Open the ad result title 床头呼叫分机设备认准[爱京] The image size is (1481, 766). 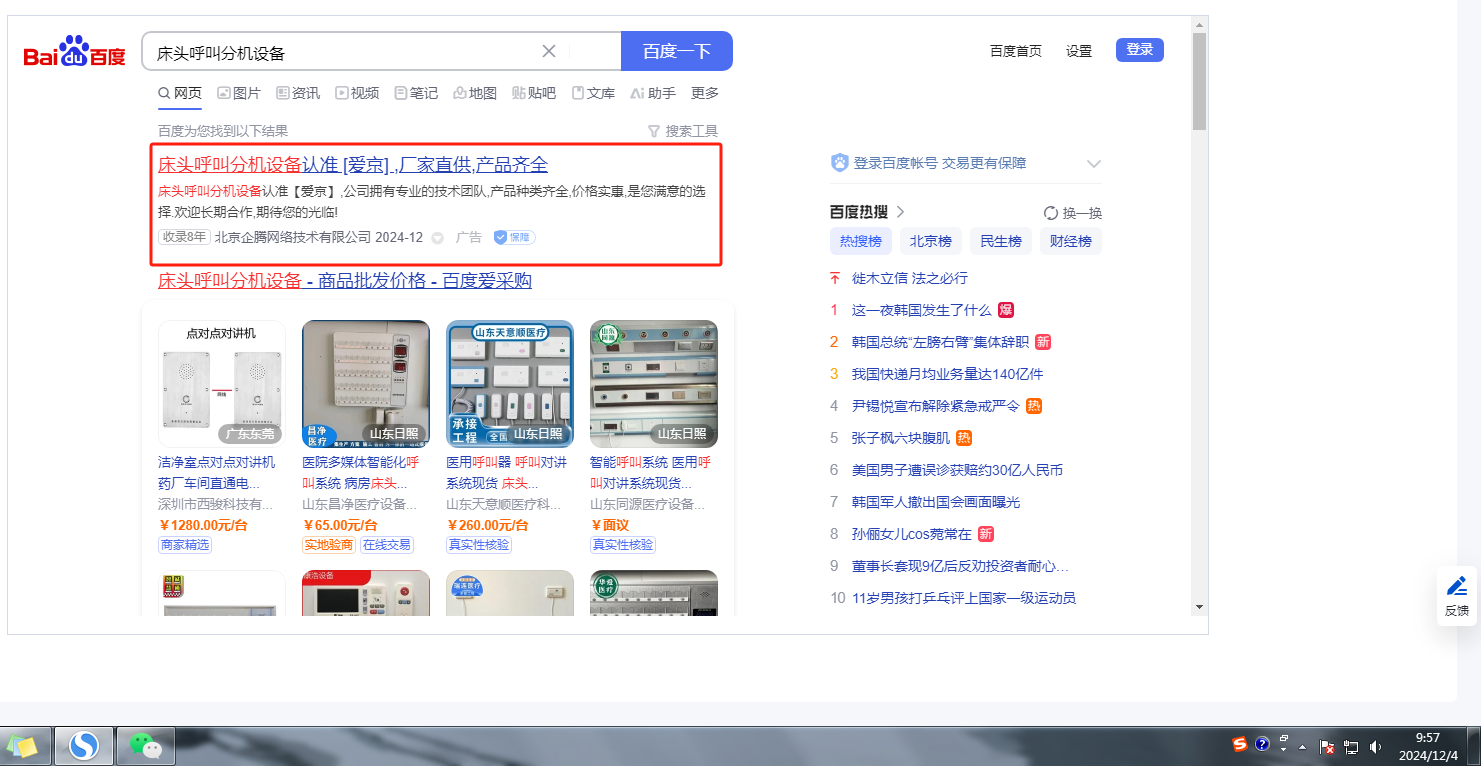[x=353, y=165]
